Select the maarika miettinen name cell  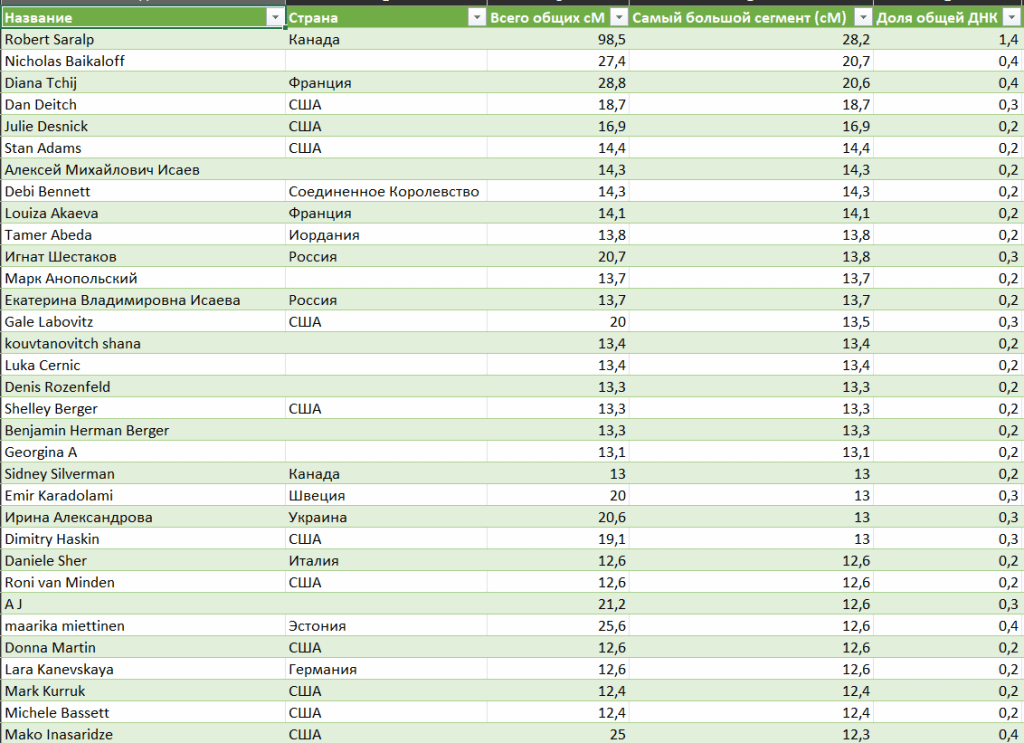pos(64,626)
